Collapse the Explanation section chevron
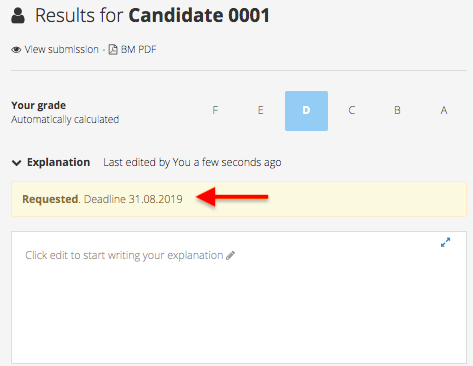The height and width of the screenshot is (366, 473). tap(16, 163)
